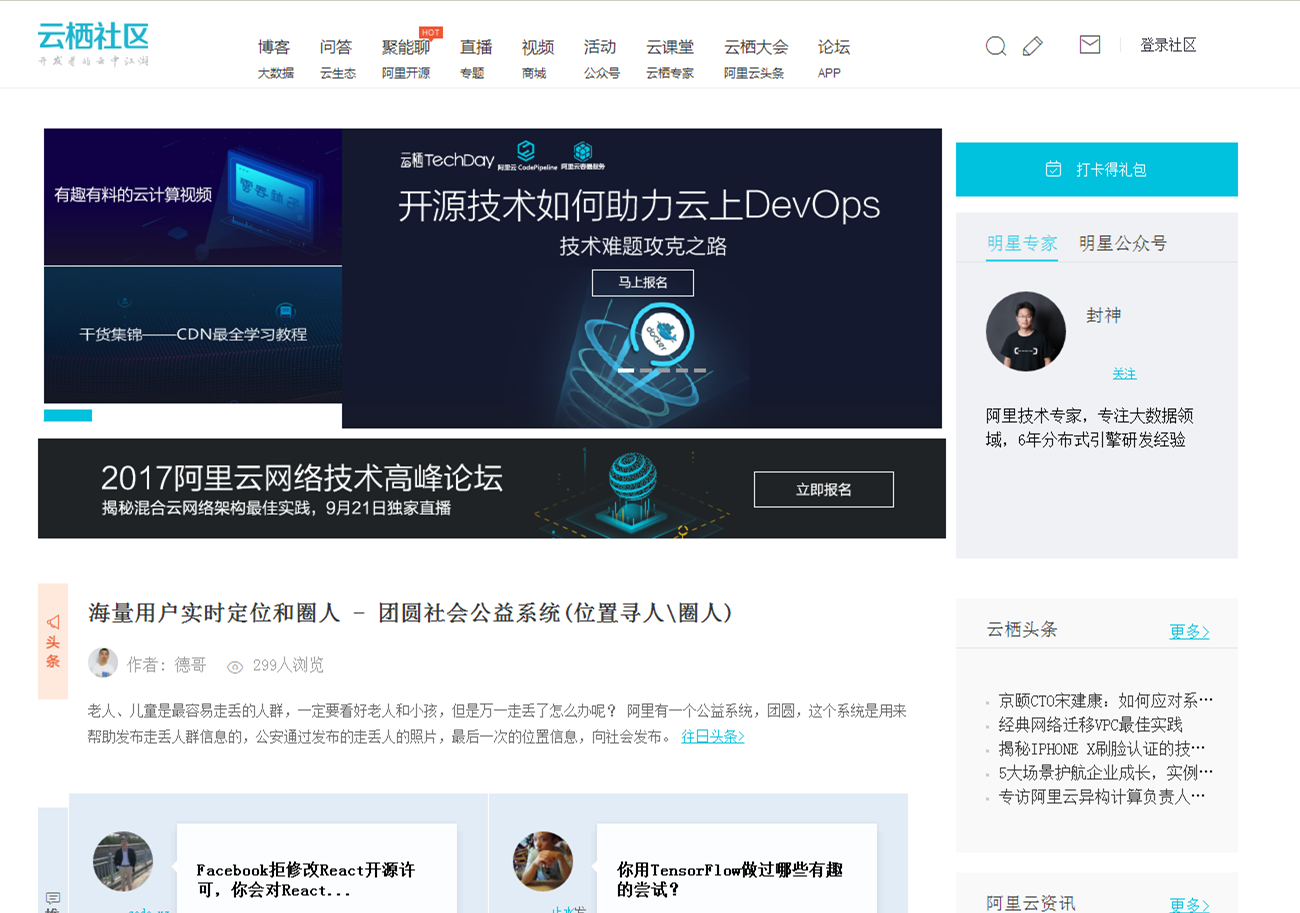The width and height of the screenshot is (1300, 913).
Task: Go to 云生态 sub-navigation link
Action: [338, 73]
